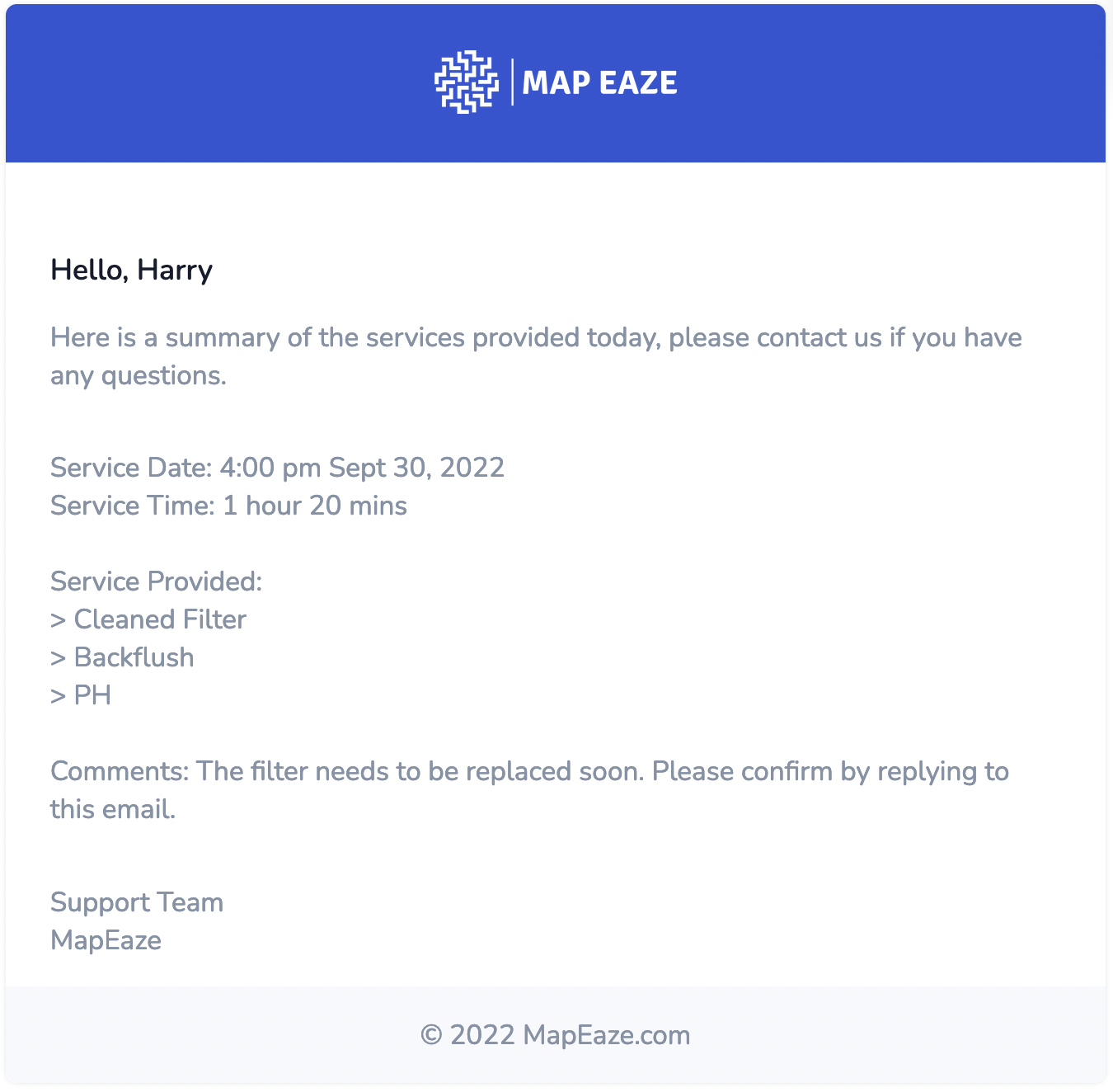Select the "PH" service item
This screenshot has height=1092, width=1113.
(92, 695)
